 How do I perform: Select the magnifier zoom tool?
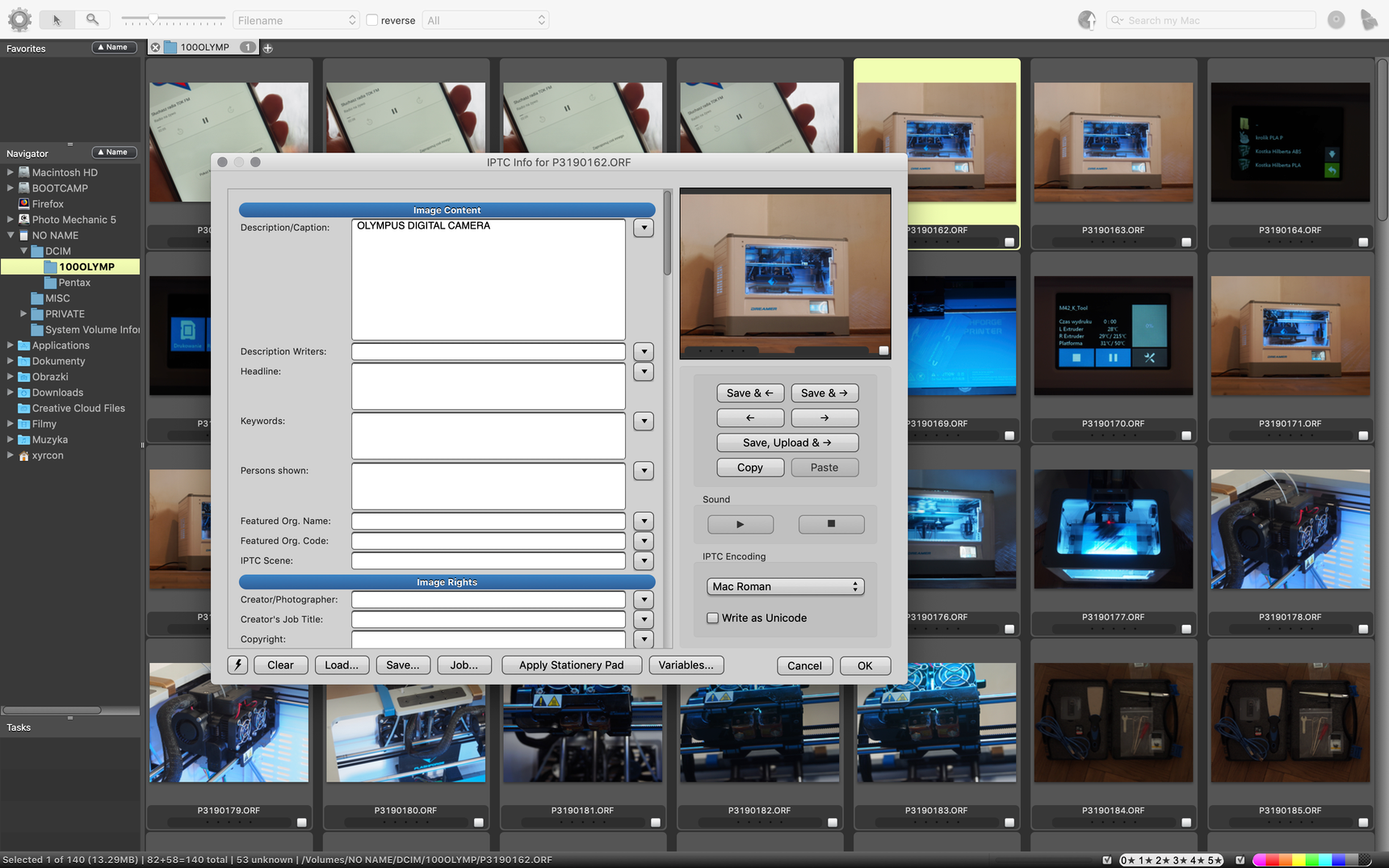93,20
